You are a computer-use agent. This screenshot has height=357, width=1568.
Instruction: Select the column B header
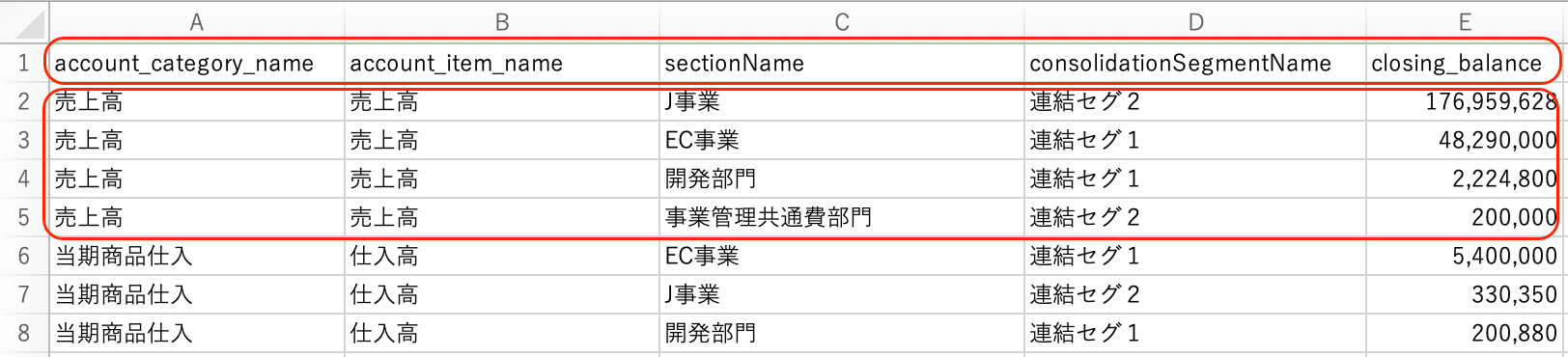coord(502,21)
